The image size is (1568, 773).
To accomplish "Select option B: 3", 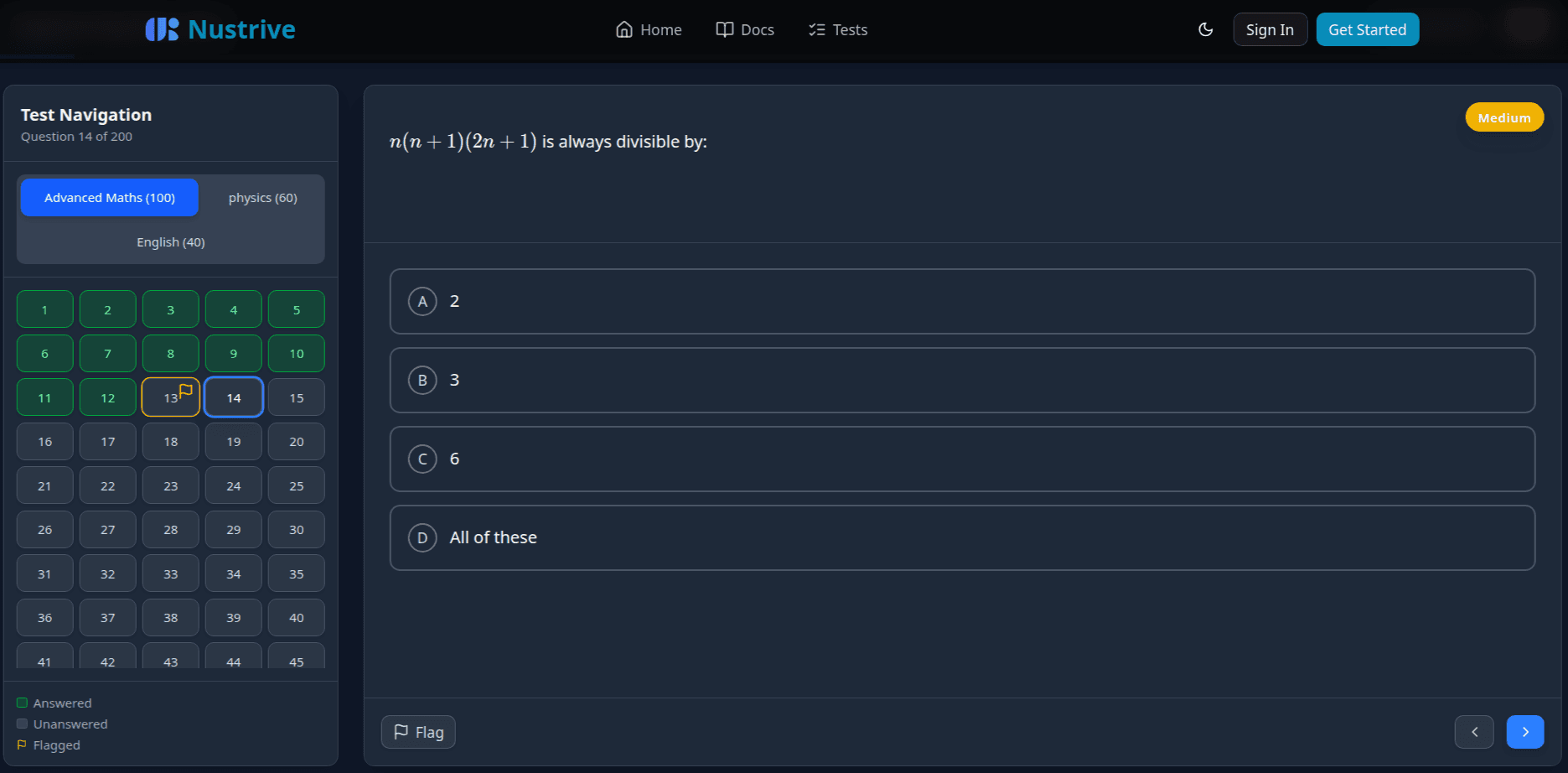I will (962, 380).
